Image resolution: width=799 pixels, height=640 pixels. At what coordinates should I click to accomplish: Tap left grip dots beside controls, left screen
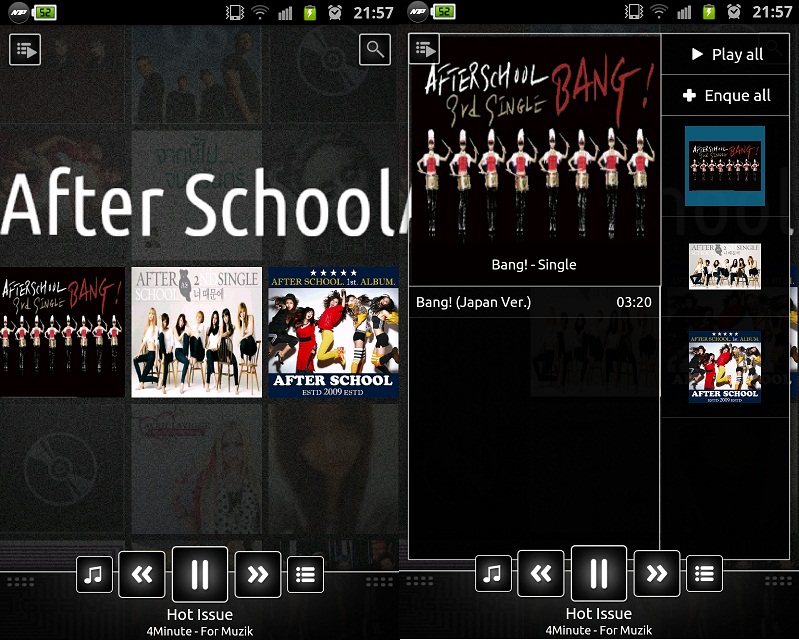tap(21, 581)
